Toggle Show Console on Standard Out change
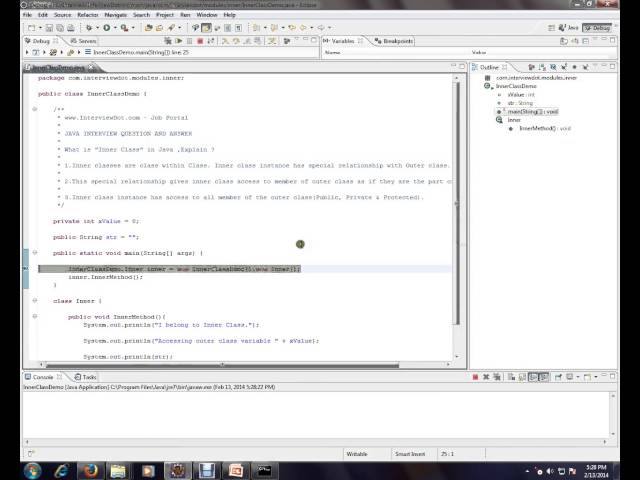Viewport: 640px width, 480px height. [x=533, y=377]
